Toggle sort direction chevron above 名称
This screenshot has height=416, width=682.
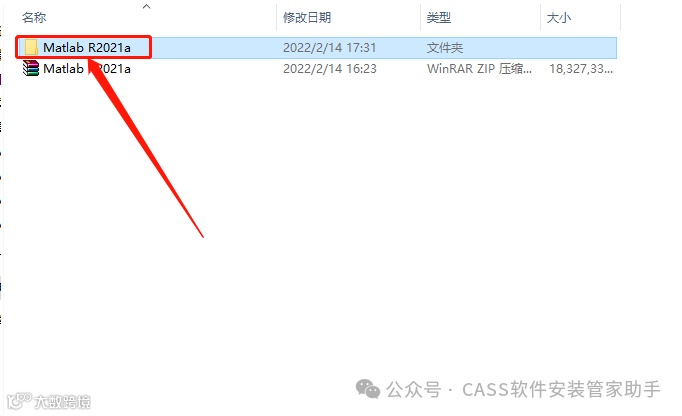tap(147, 6)
